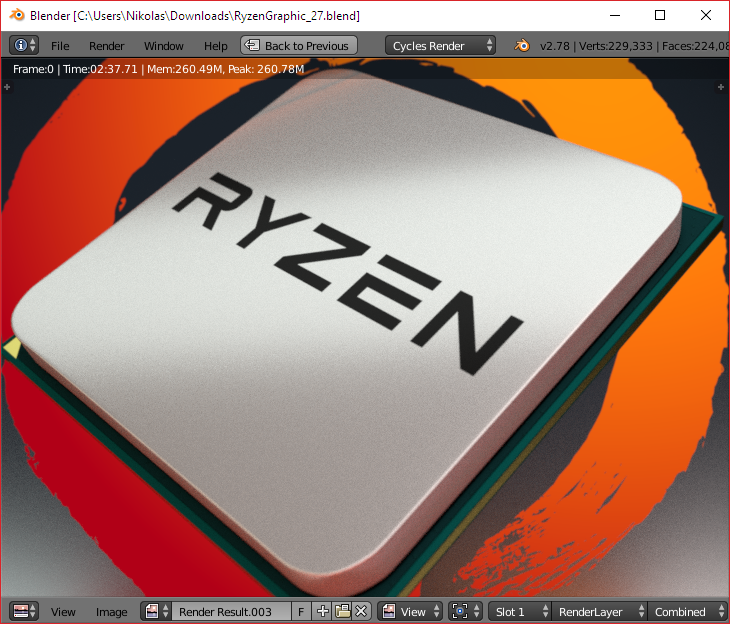Open the Slot 1 render slot dropdown

[520, 611]
